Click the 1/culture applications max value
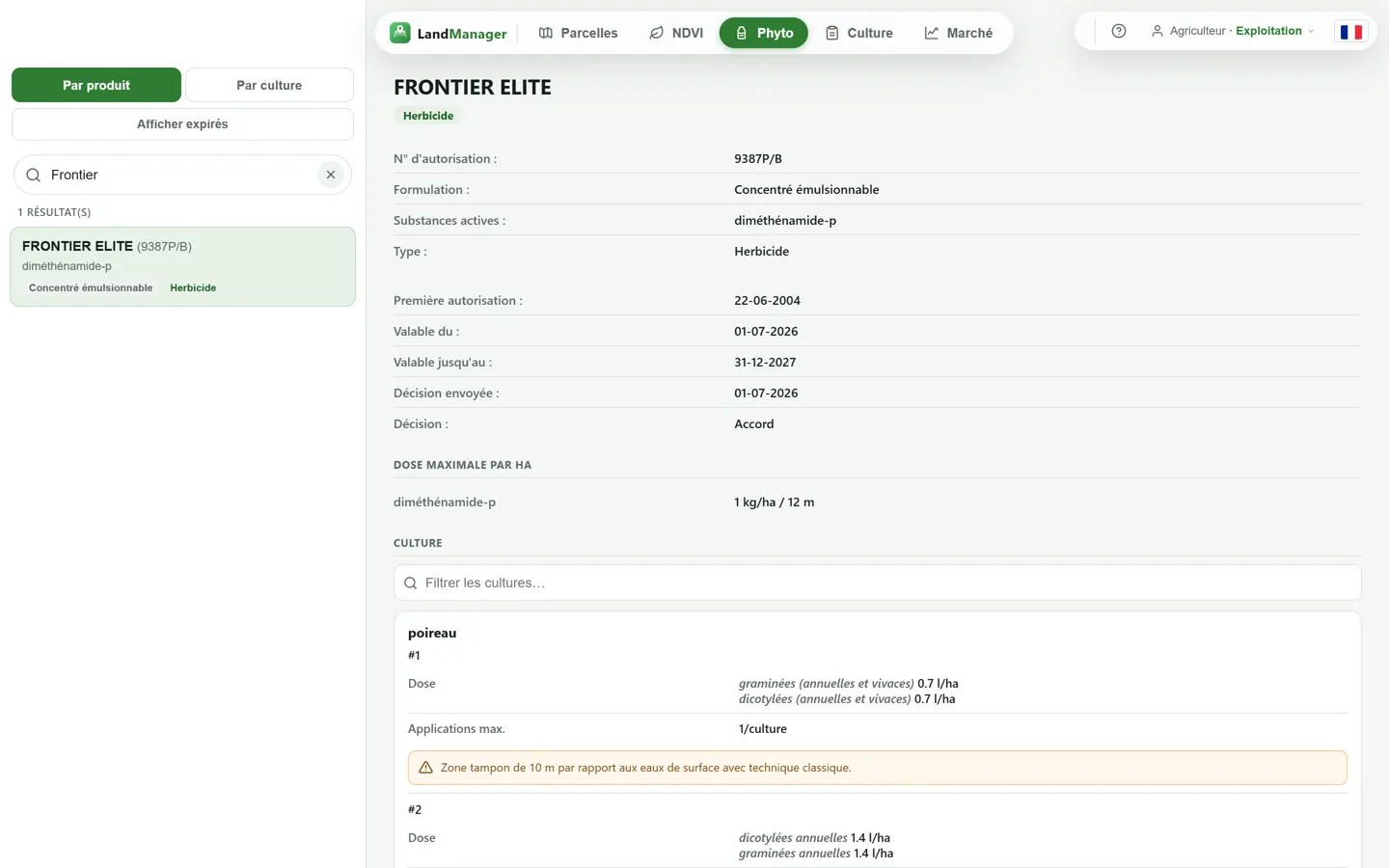The width and height of the screenshot is (1389, 868). coord(763,728)
